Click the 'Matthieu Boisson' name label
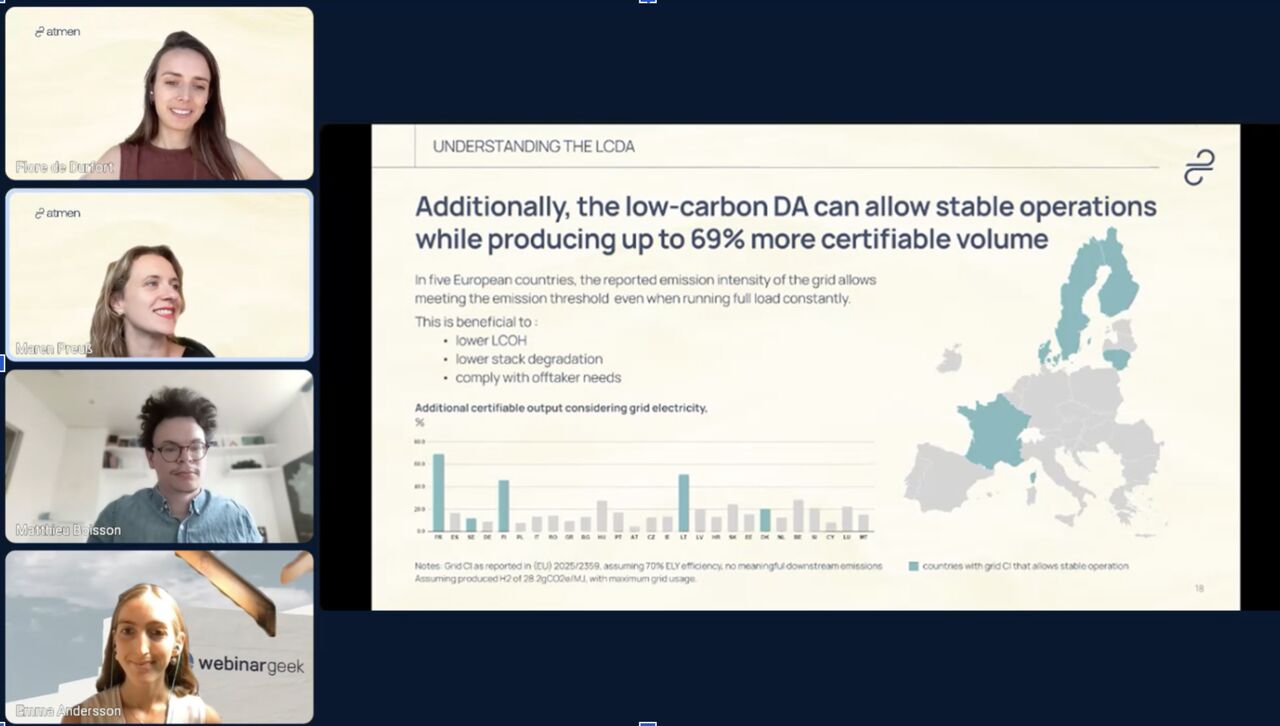 point(68,529)
